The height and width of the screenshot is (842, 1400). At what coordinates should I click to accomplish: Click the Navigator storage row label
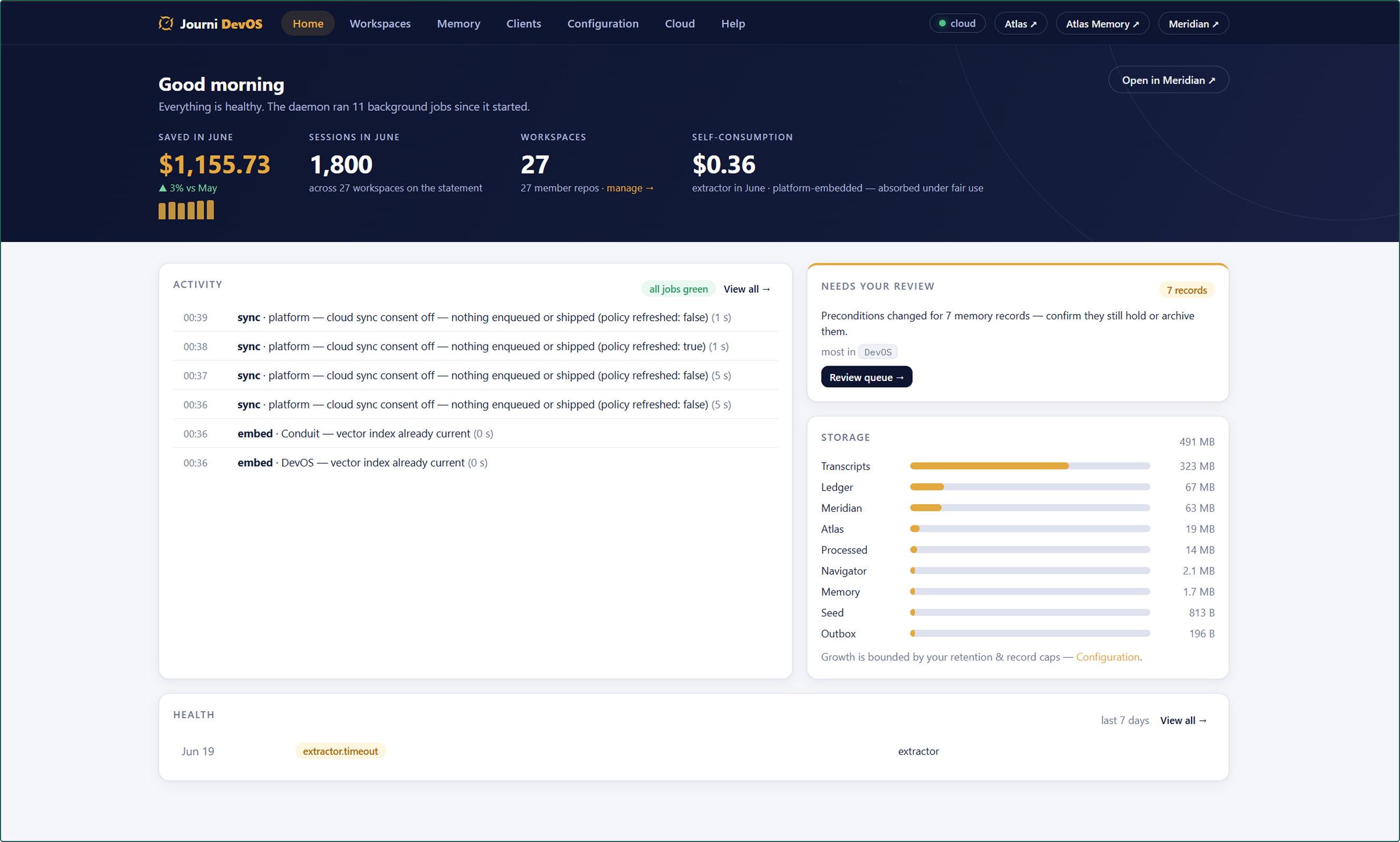[x=843, y=571]
